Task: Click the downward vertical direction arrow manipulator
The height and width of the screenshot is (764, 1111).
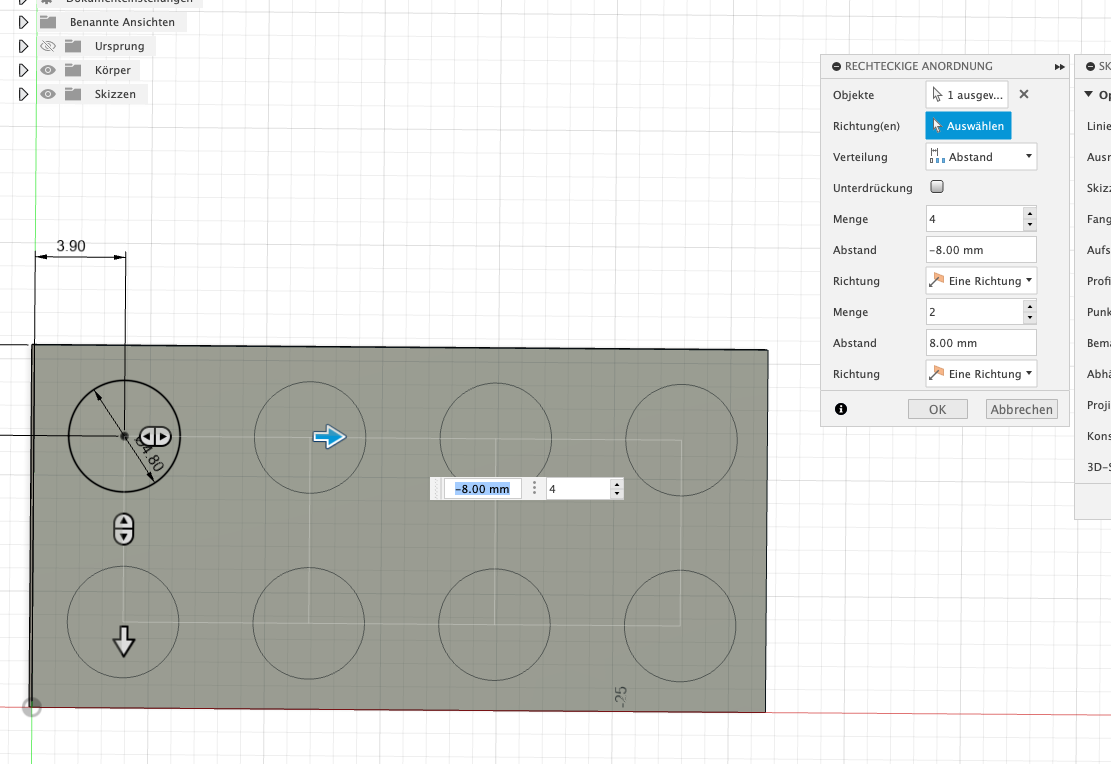Action: [123, 641]
